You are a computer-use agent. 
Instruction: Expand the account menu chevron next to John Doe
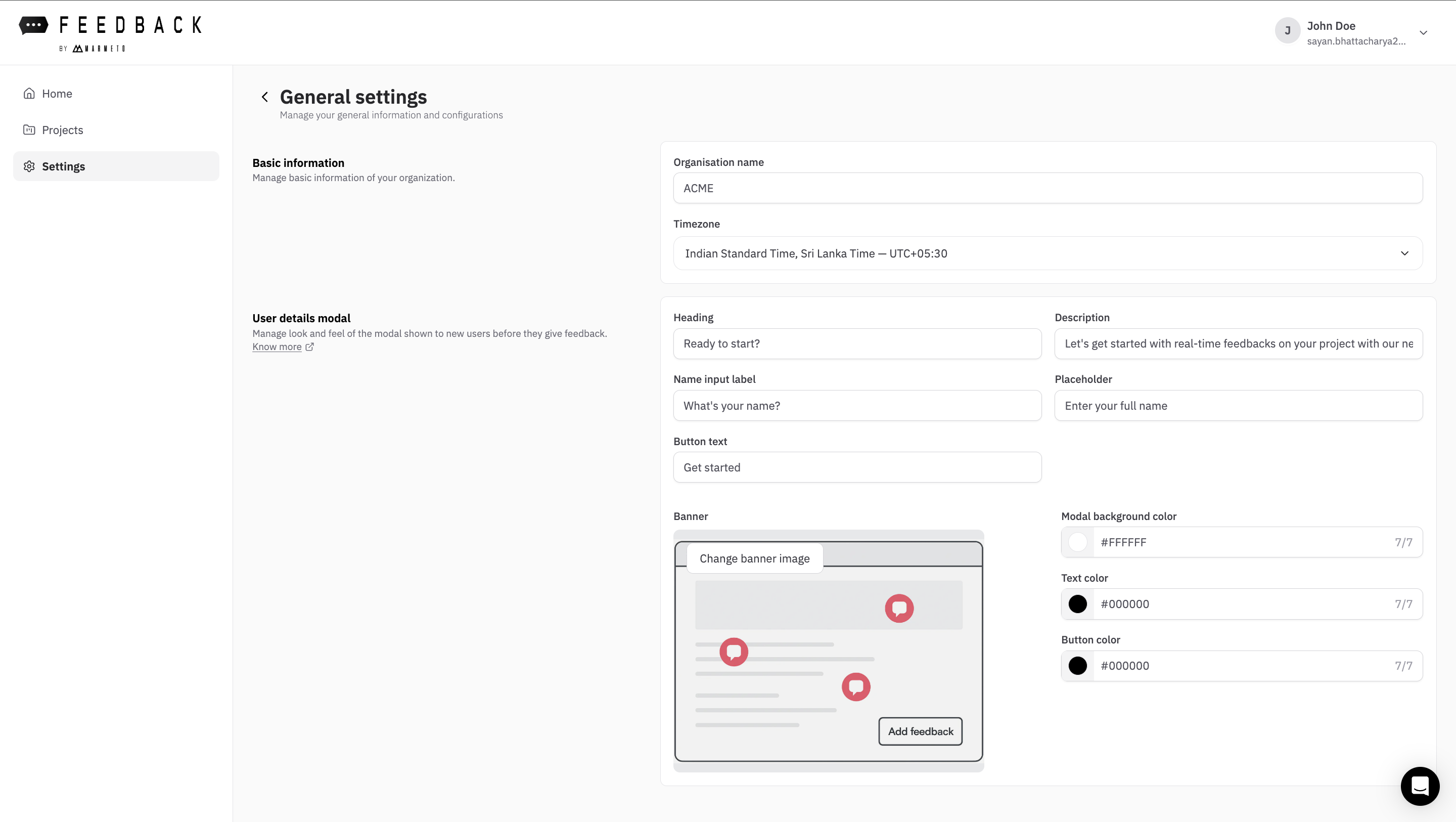pos(1424,33)
